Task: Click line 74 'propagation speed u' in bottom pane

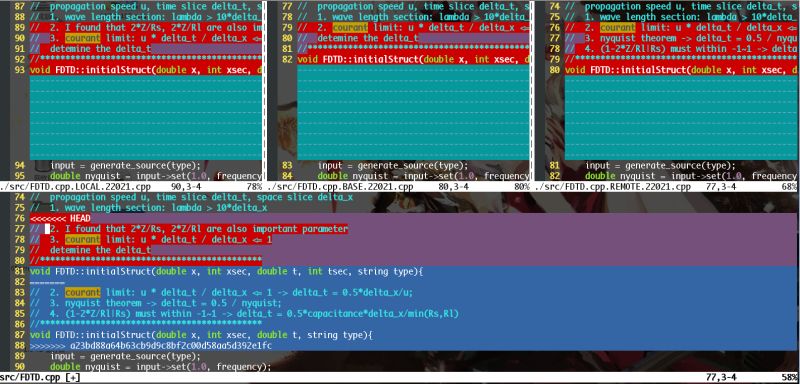Action: [x=191, y=197]
